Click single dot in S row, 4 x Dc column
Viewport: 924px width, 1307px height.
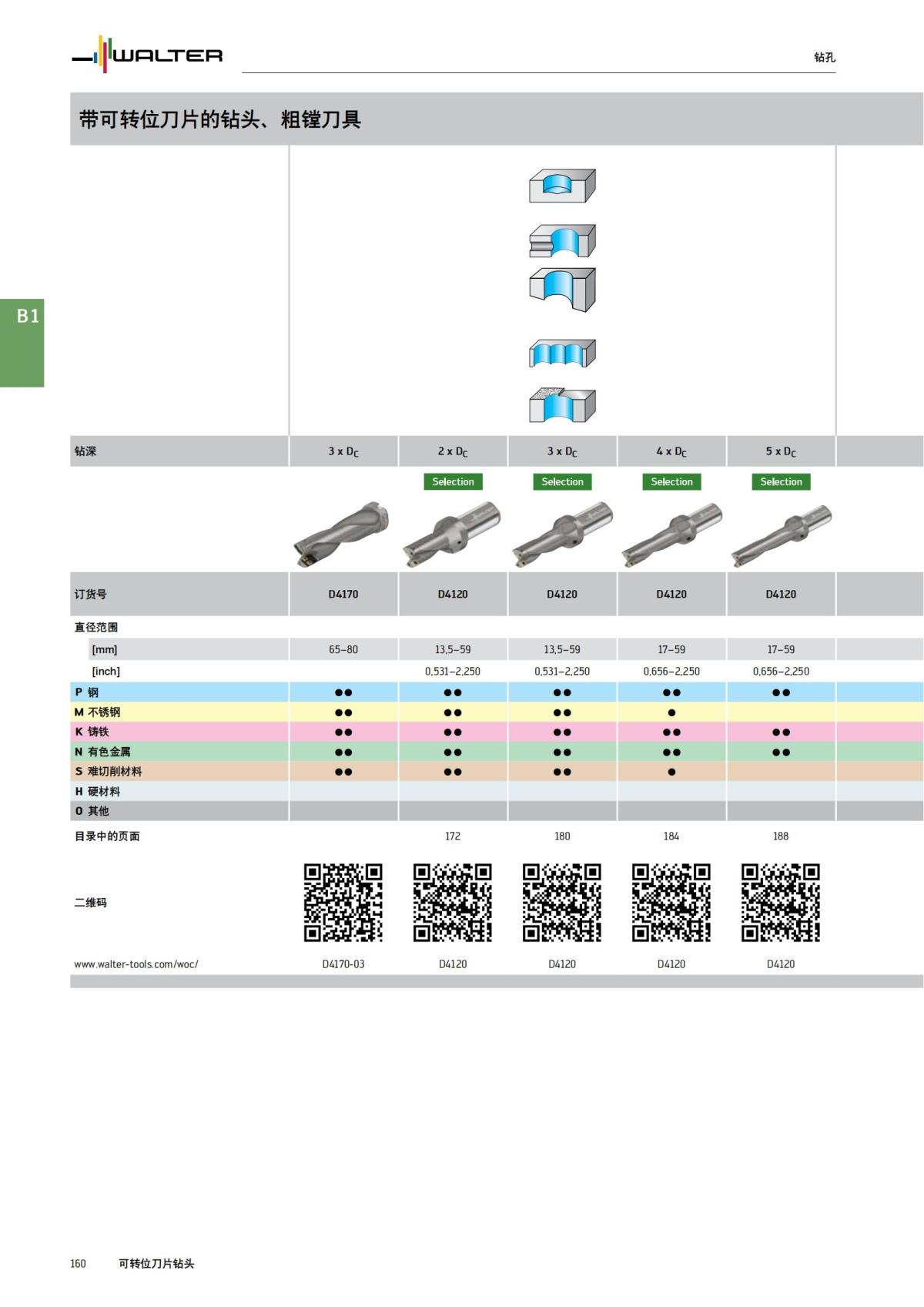(x=671, y=771)
